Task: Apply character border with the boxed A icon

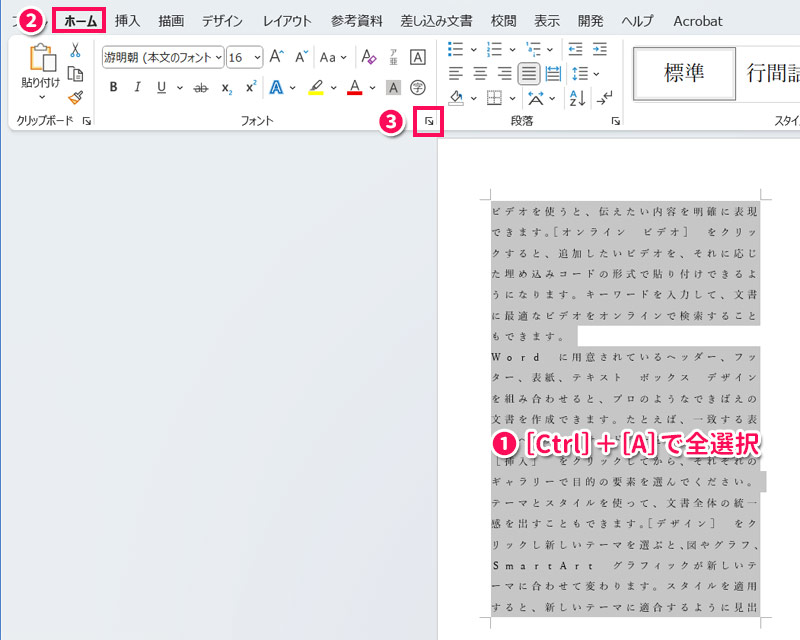Action: [x=418, y=57]
